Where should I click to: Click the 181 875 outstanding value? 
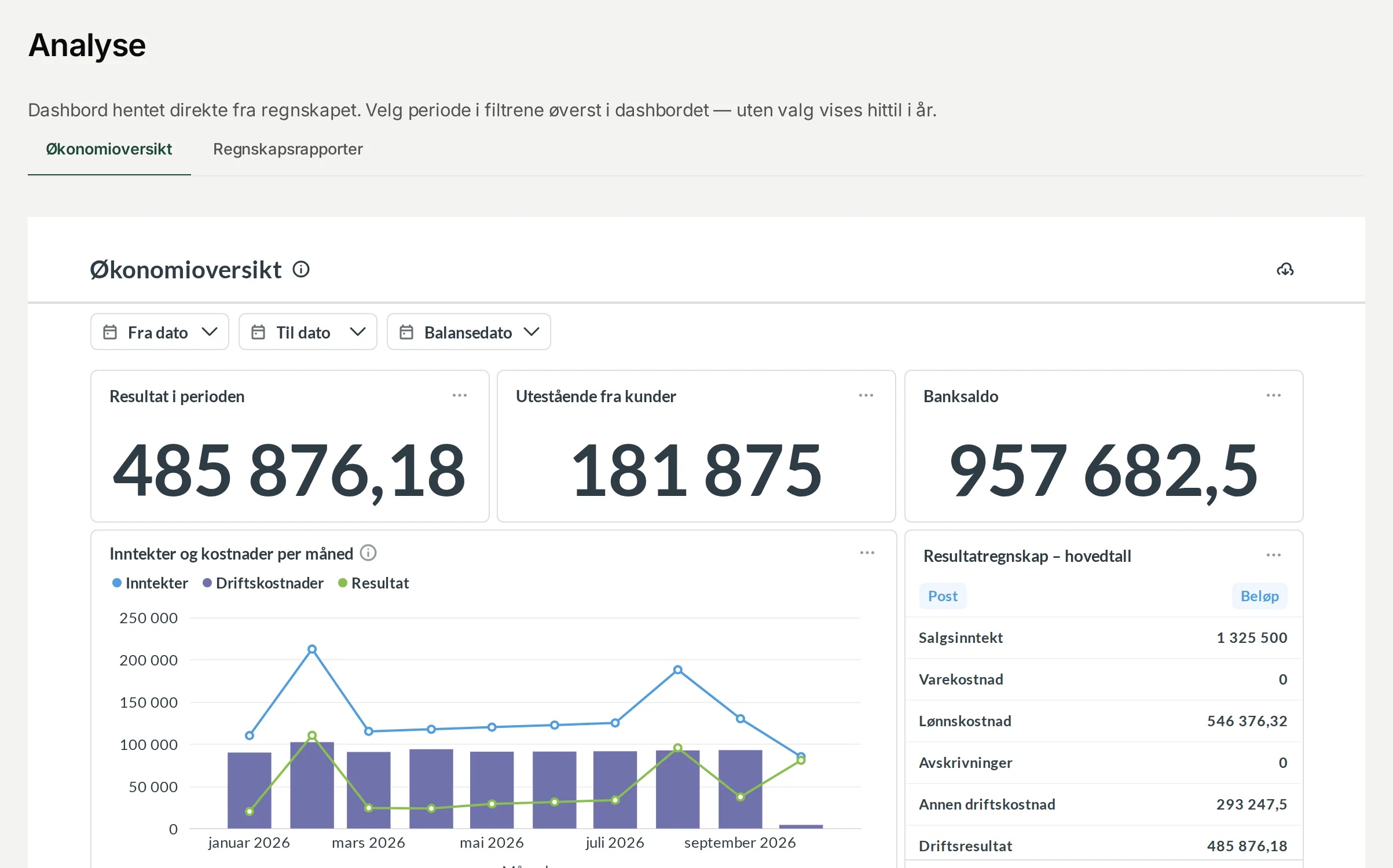coord(696,470)
